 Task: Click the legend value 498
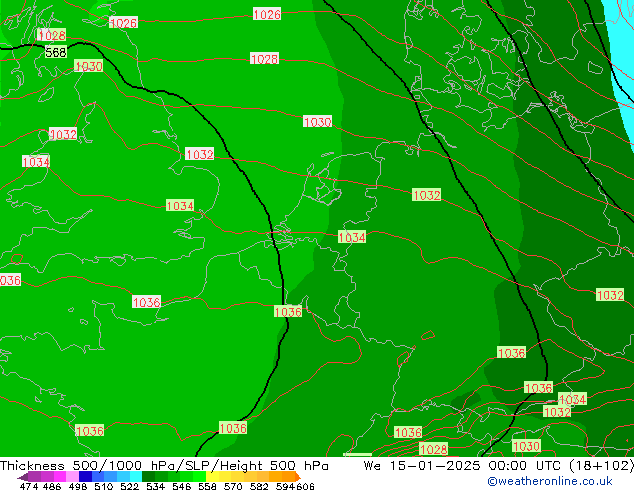pyautogui.click(x=78, y=486)
